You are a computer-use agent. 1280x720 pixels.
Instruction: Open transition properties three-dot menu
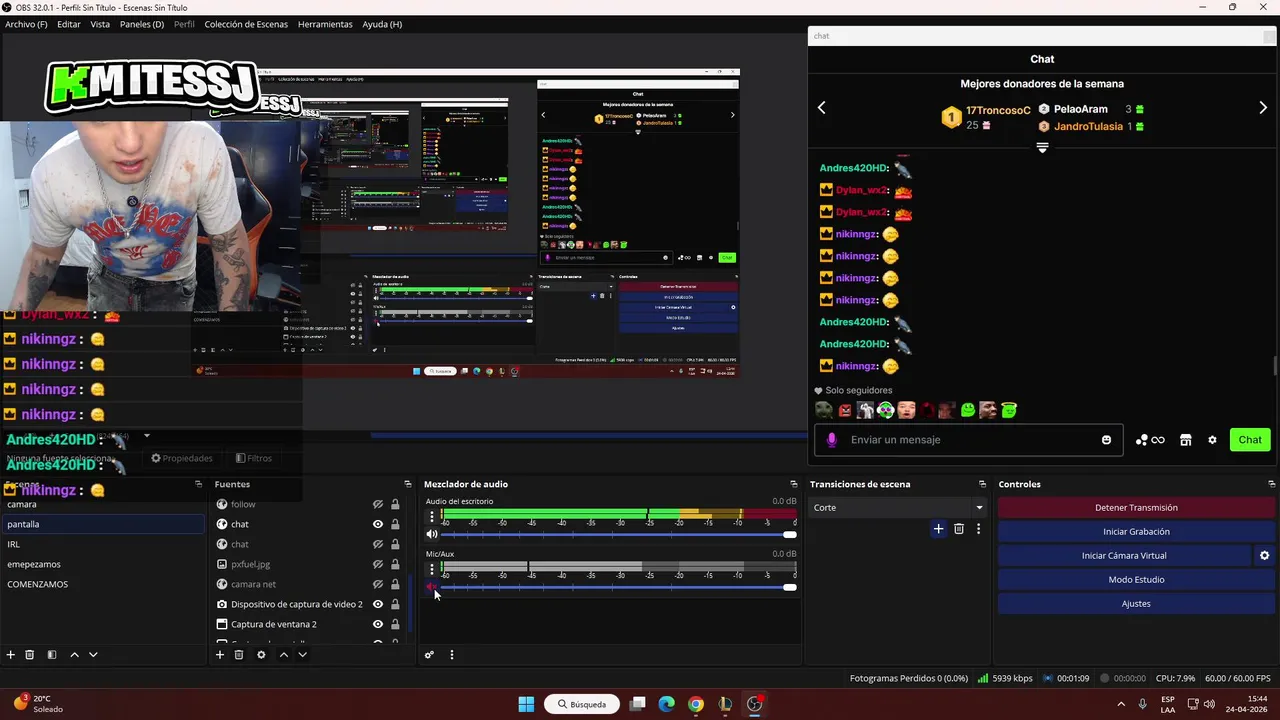coord(978,529)
